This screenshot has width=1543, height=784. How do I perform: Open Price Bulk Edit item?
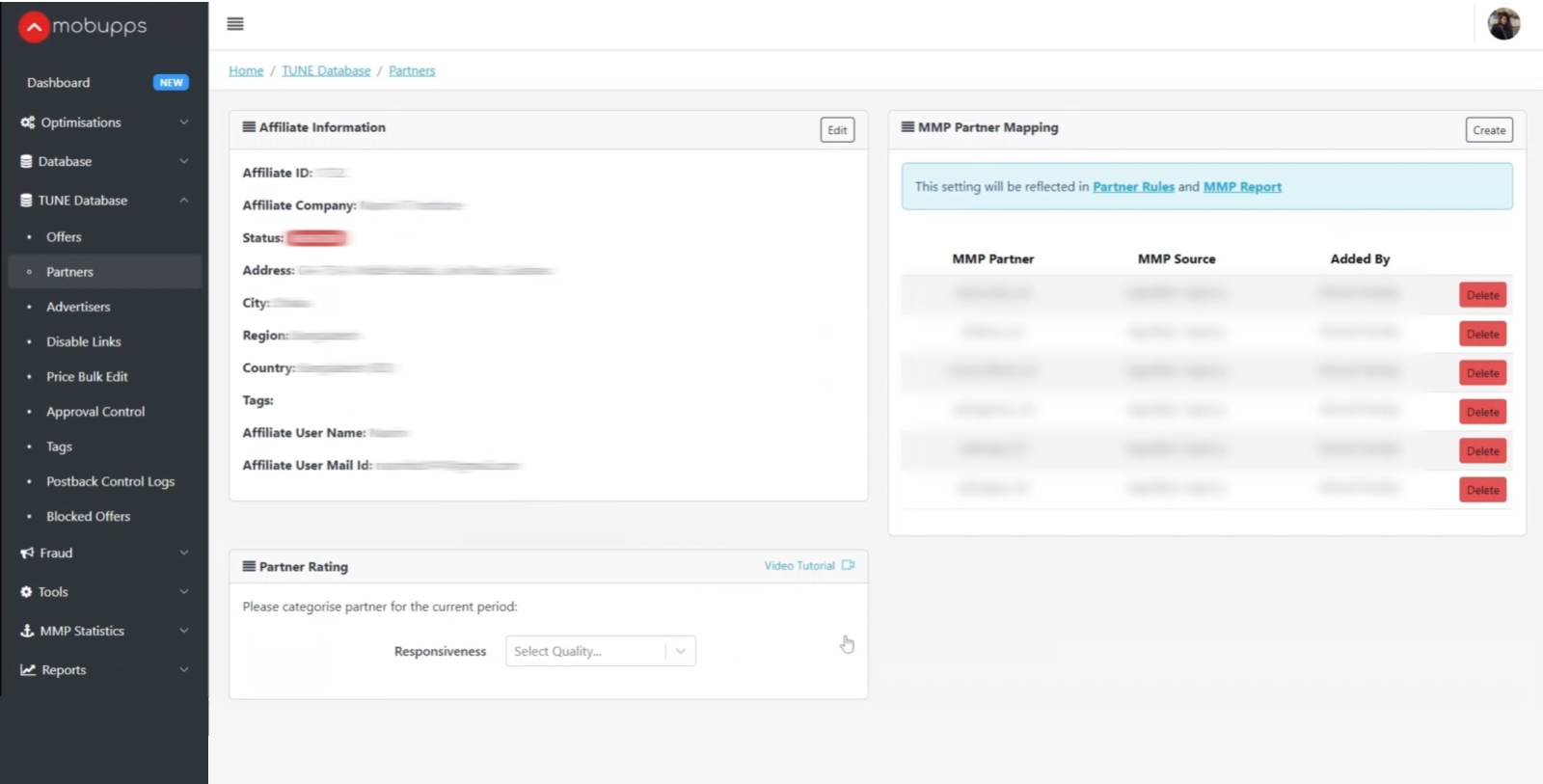pos(87,377)
